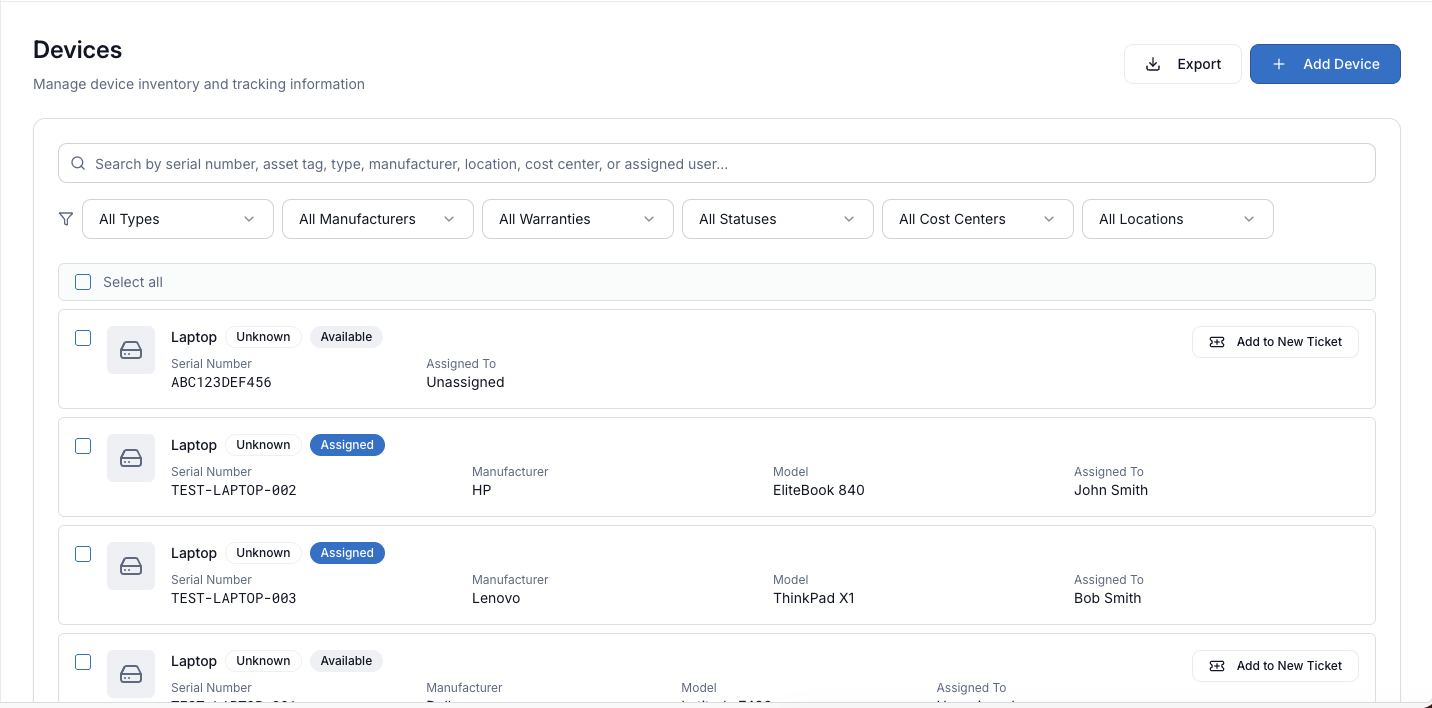The height and width of the screenshot is (708, 1432).
Task: Tick the checkbox for ABC123DEF456 laptop
Action: coord(83,338)
